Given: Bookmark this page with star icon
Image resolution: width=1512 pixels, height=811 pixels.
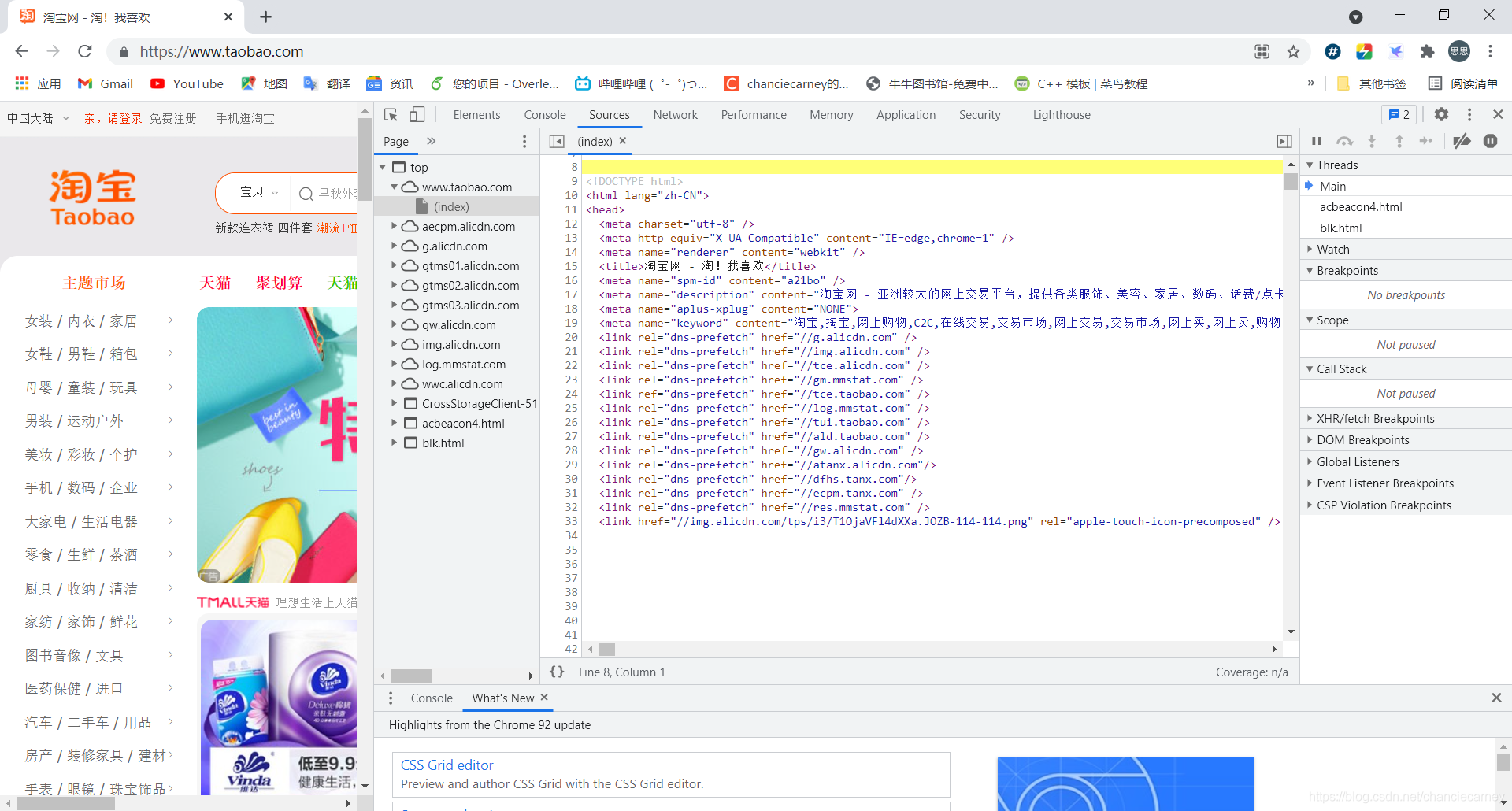Looking at the screenshot, I should pyautogui.click(x=1293, y=51).
